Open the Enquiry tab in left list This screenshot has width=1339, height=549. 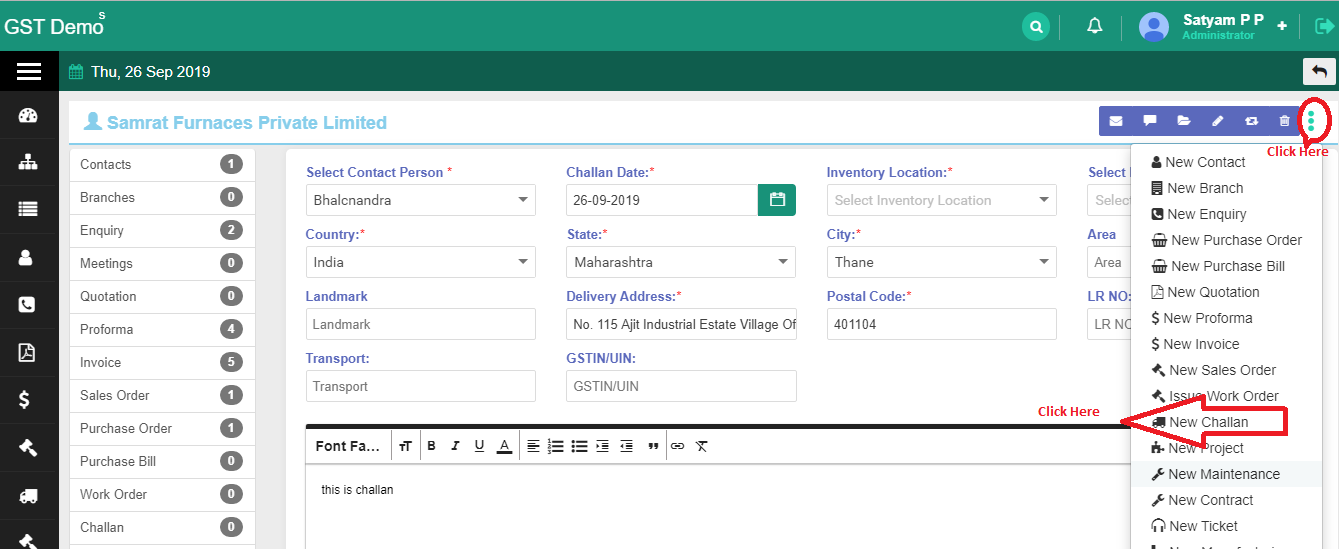coord(162,231)
